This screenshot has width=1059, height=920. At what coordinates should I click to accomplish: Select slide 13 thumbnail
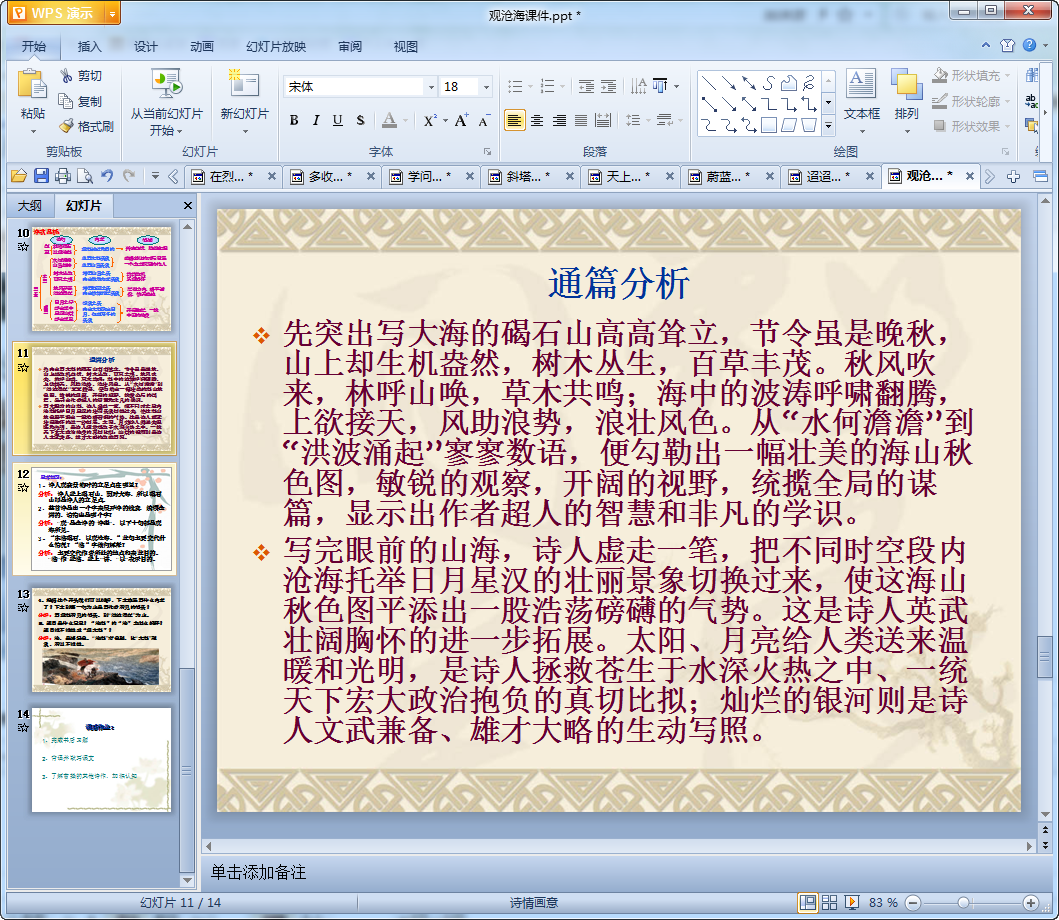click(x=101, y=640)
